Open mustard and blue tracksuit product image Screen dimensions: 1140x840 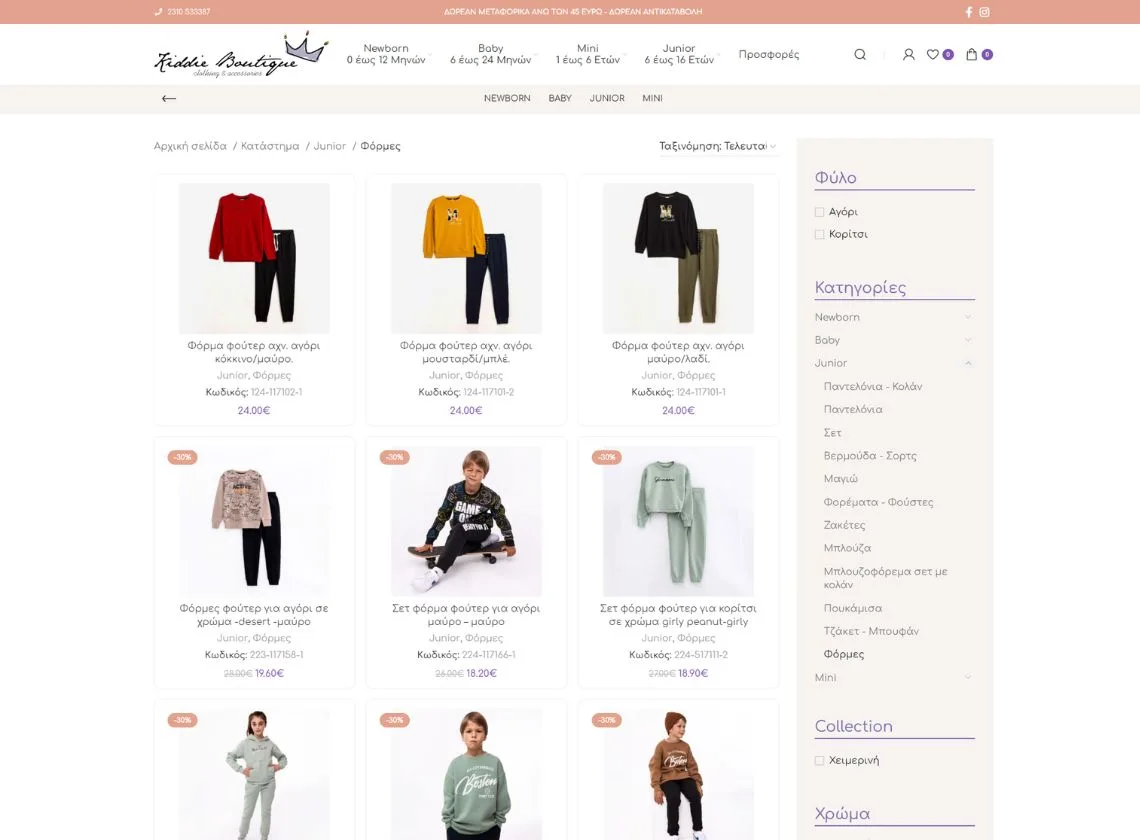click(466, 258)
